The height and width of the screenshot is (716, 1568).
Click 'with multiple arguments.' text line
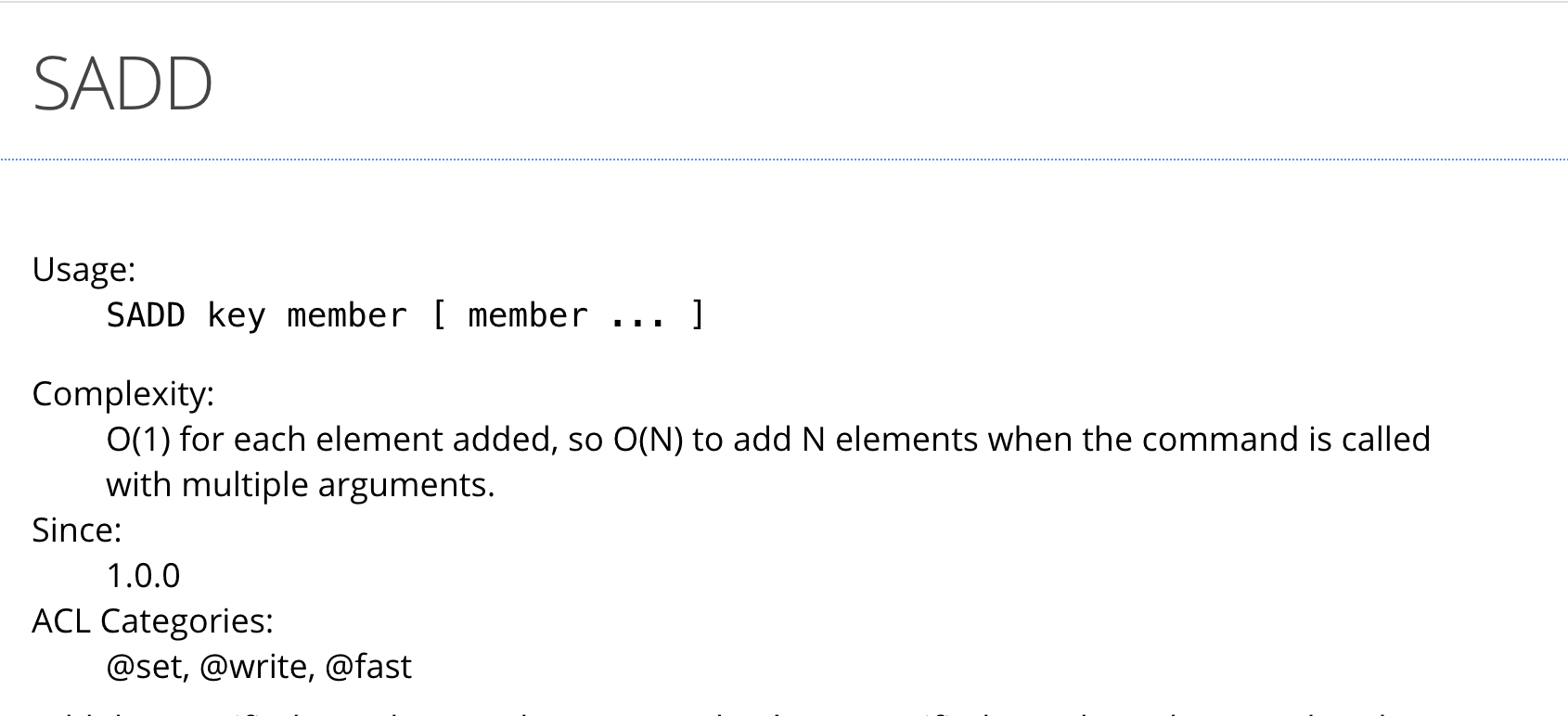(301, 485)
